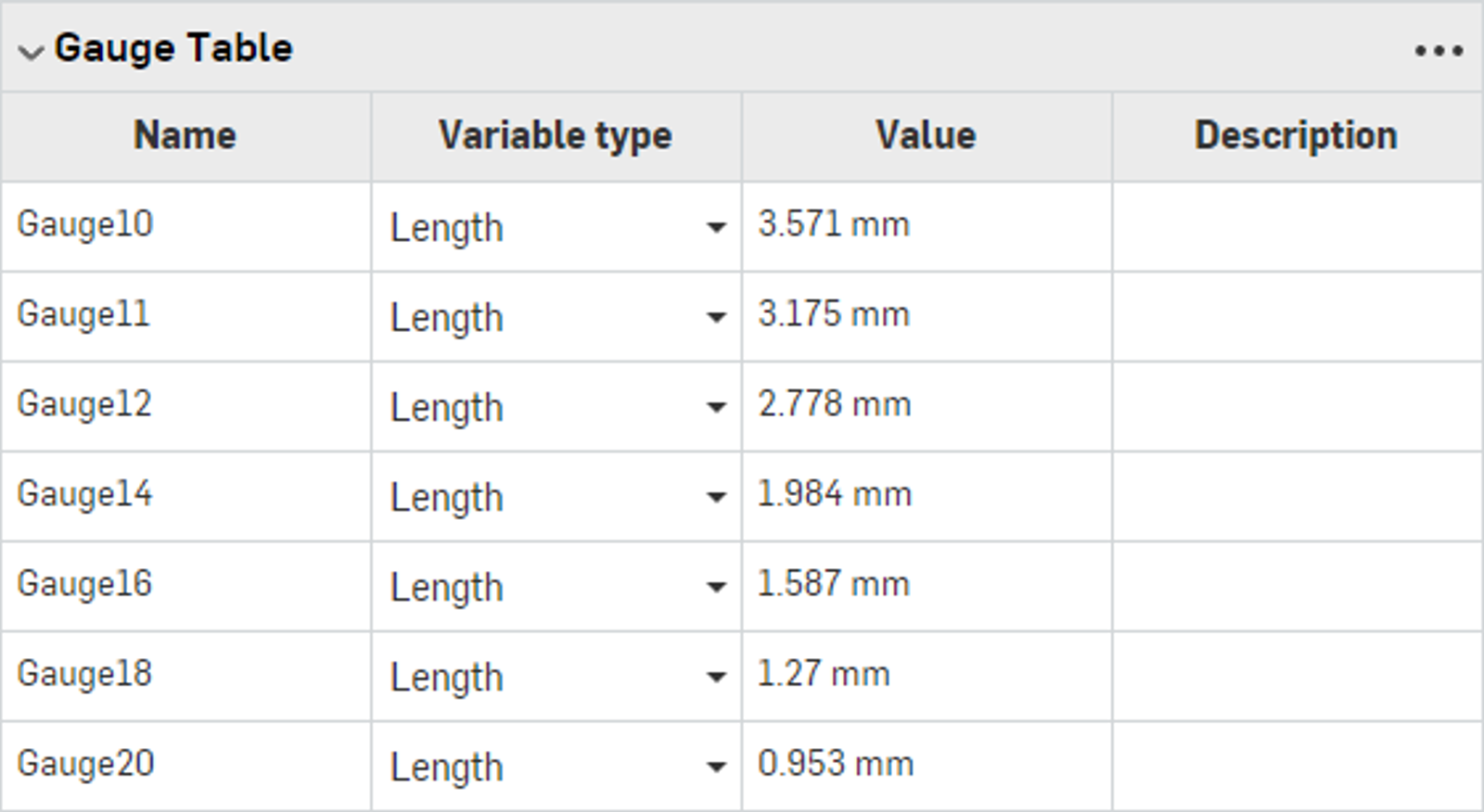Click the Gauge16 name cell
This screenshot has height=812, width=1484.
[x=185, y=586]
